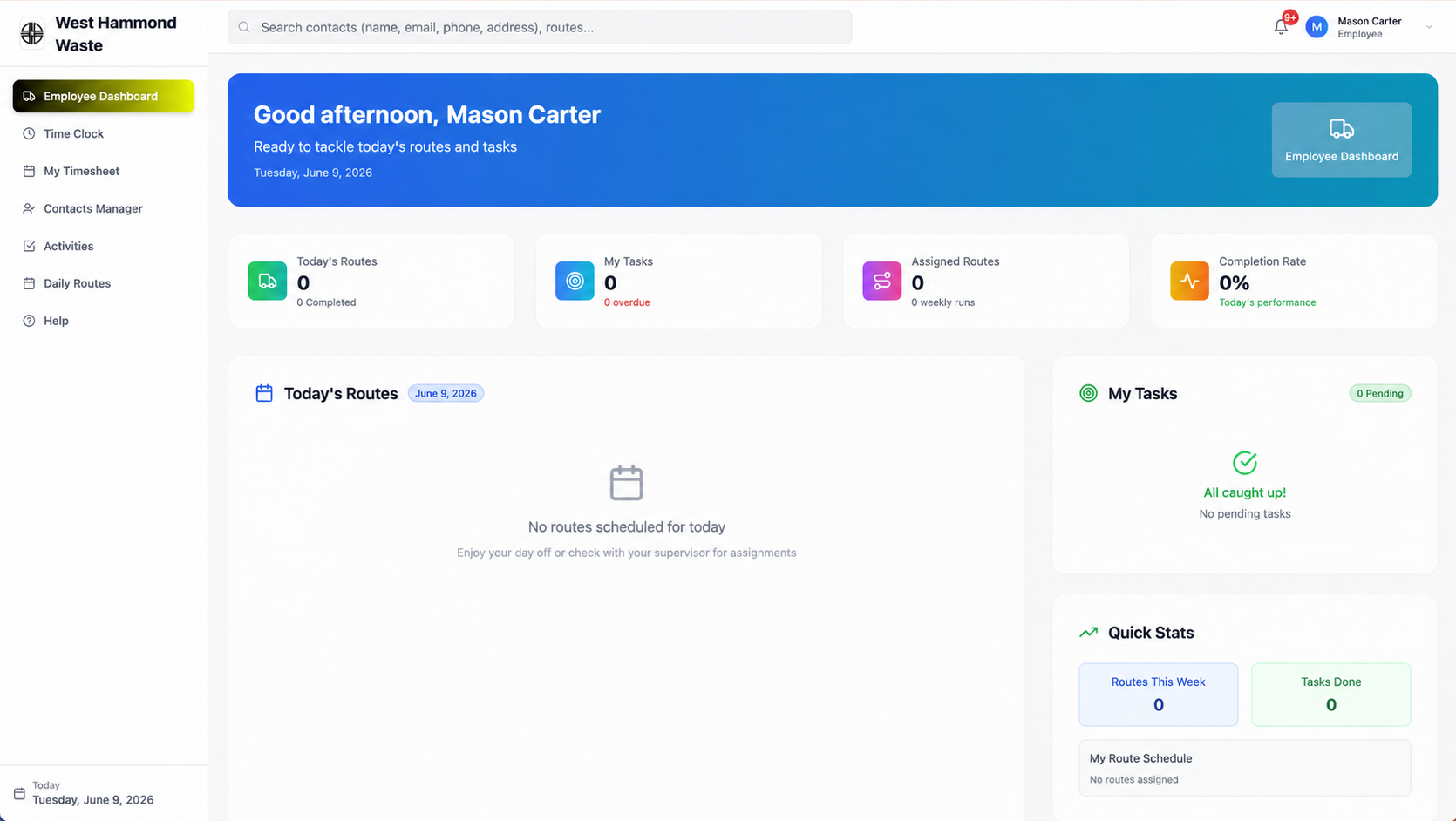Click the My Timesheet calendar icon

point(29,171)
